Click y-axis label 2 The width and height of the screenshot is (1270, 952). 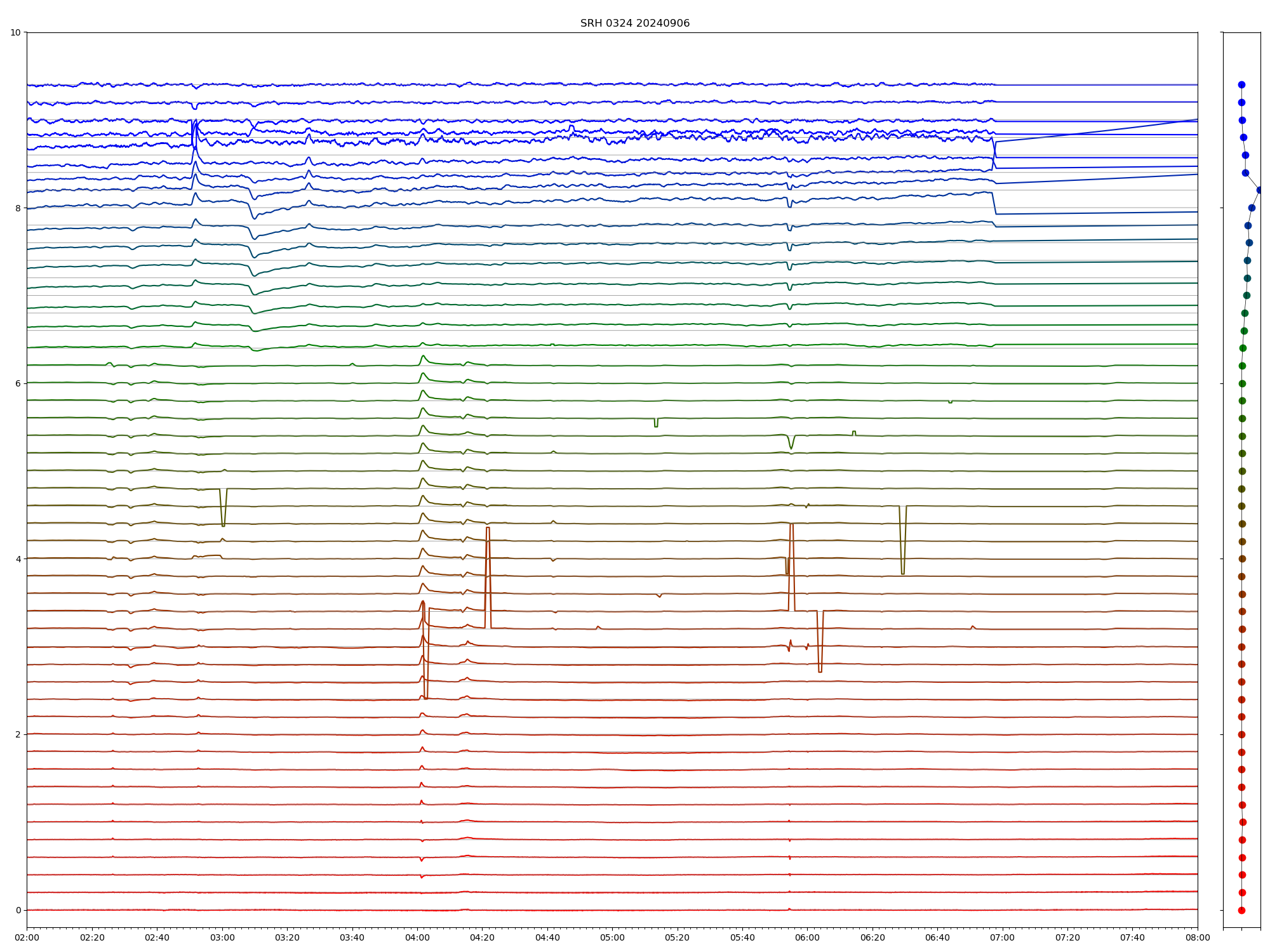coord(18,734)
